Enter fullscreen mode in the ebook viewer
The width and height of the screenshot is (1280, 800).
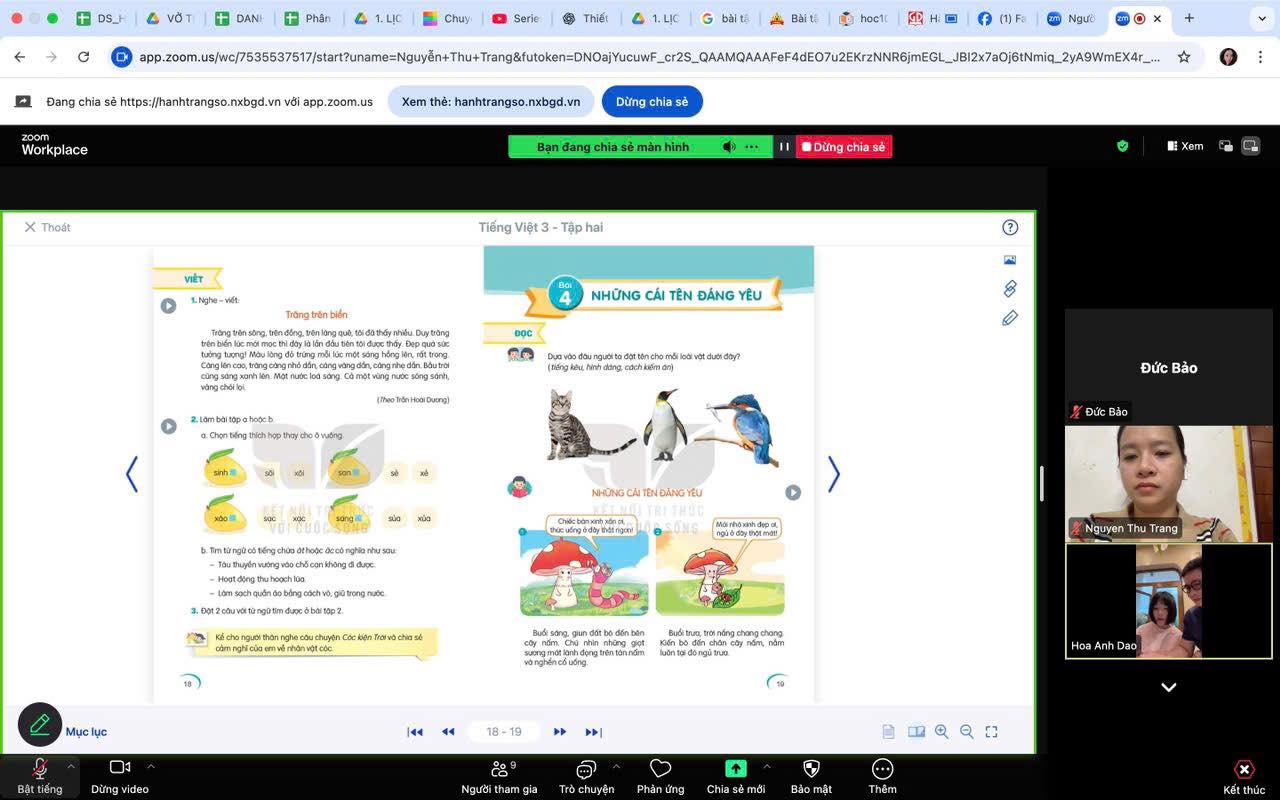(x=991, y=732)
